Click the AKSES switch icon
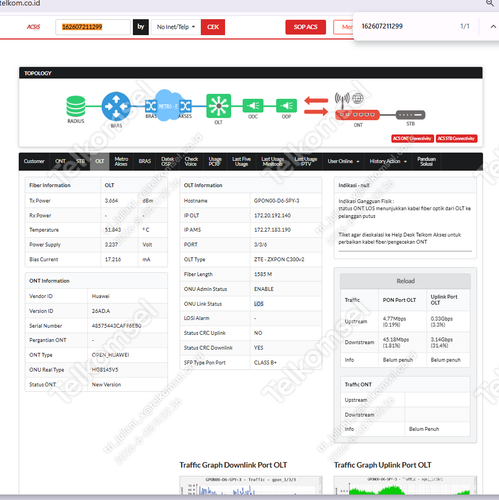499x500 pixels. 185,106
